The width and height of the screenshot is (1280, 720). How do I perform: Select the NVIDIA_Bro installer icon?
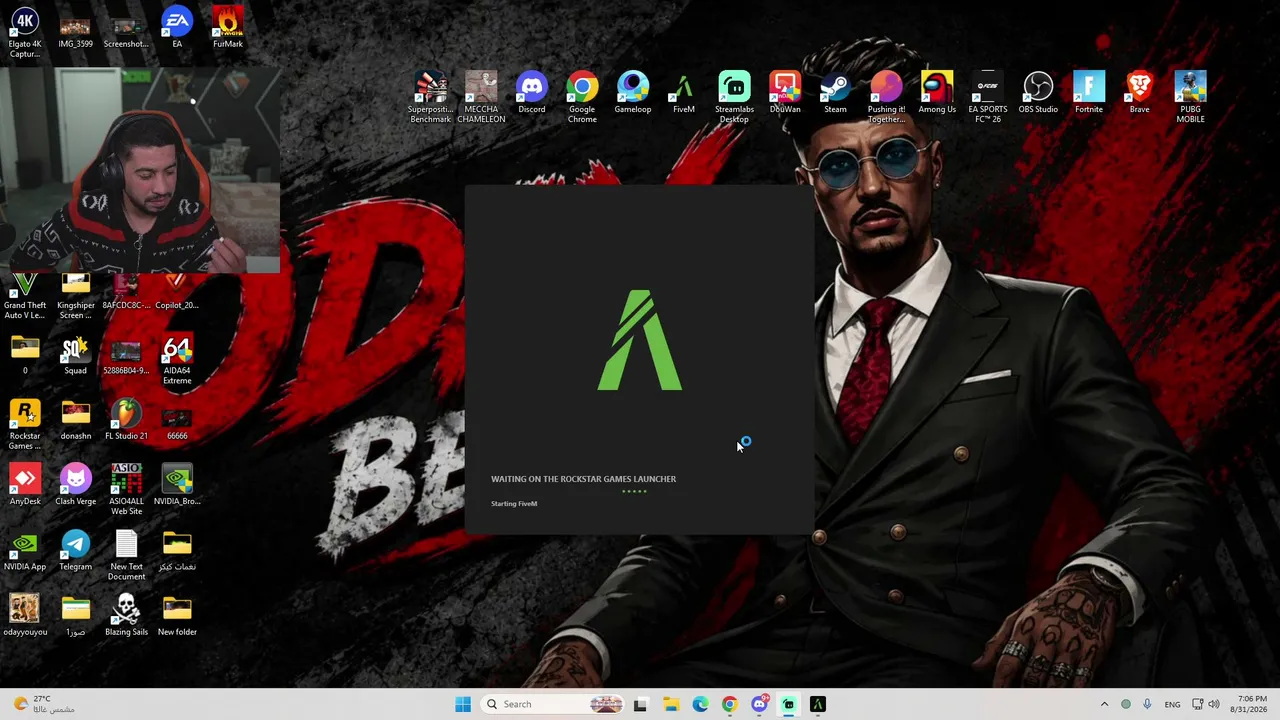pyautogui.click(x=177, y=485)
